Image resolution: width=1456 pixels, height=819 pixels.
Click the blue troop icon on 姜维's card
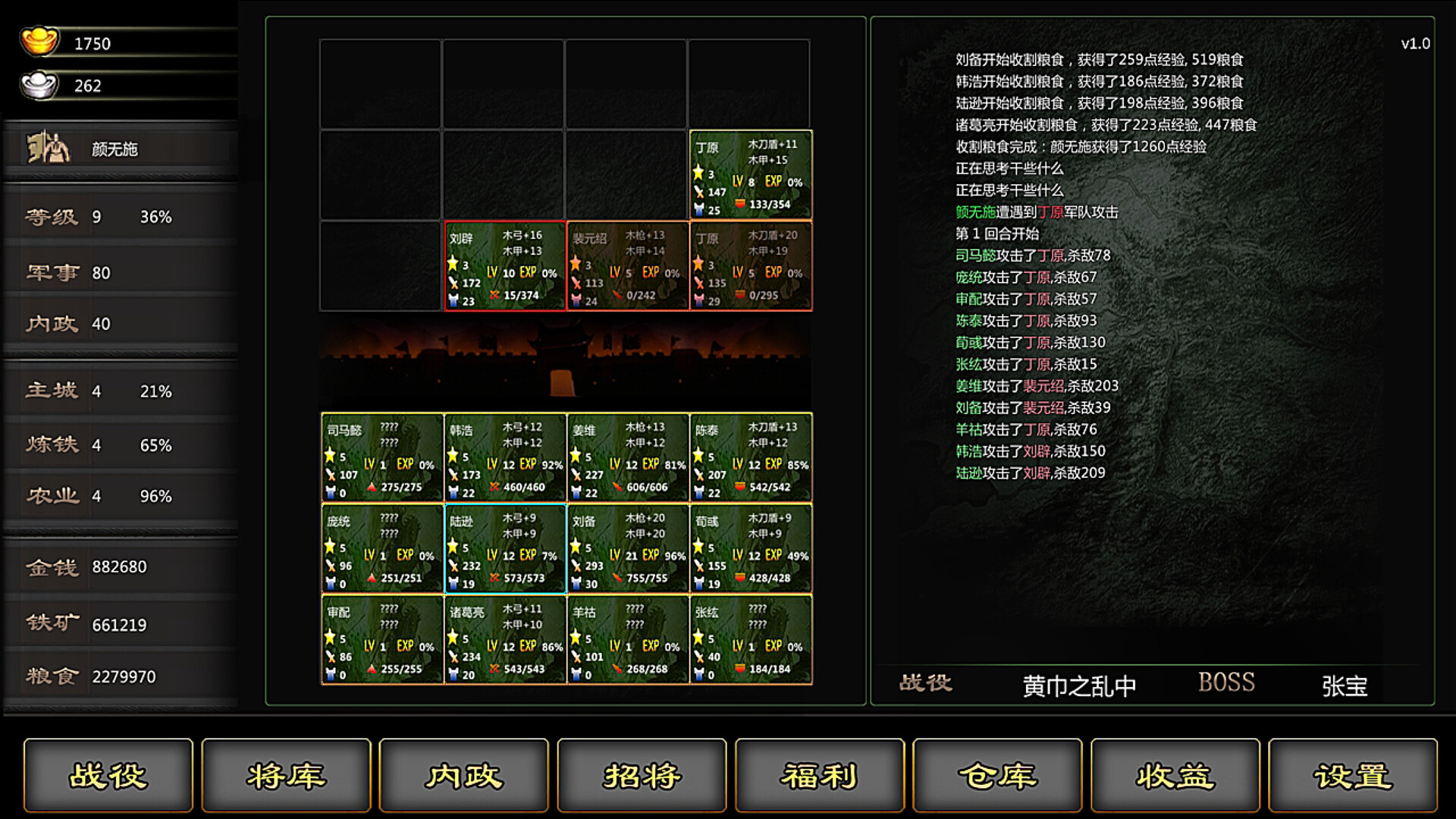[x=575, y=491]
